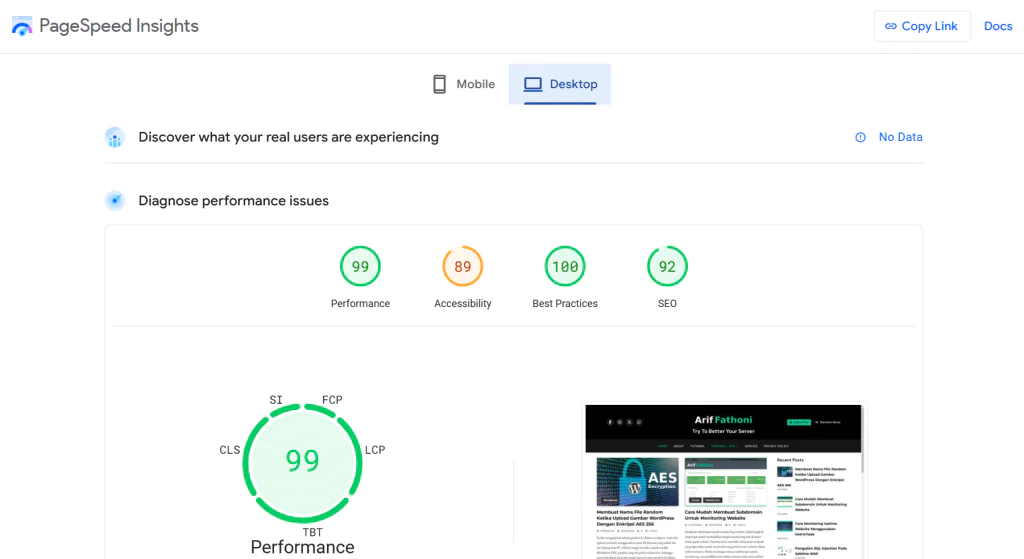
Task: Jump to Performance score 99 gauge
Action: 360,266
